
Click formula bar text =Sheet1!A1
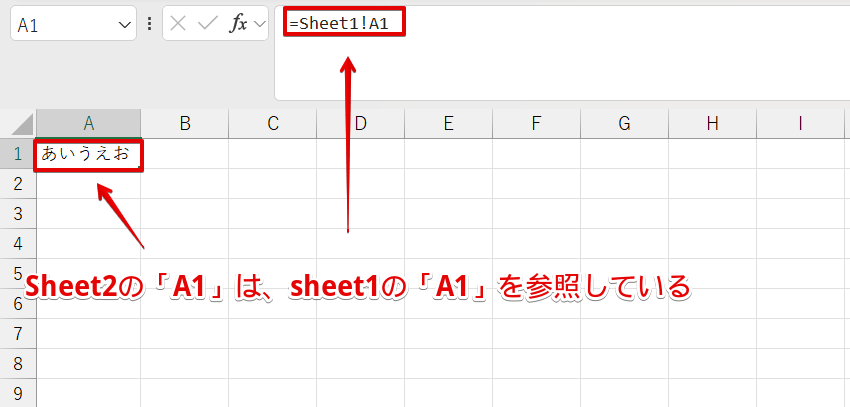tap(339, 24)
